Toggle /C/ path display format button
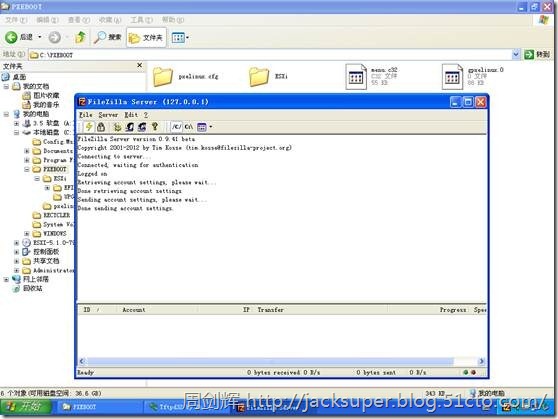This screenshot has height=419, width=558. coord(177,127)
